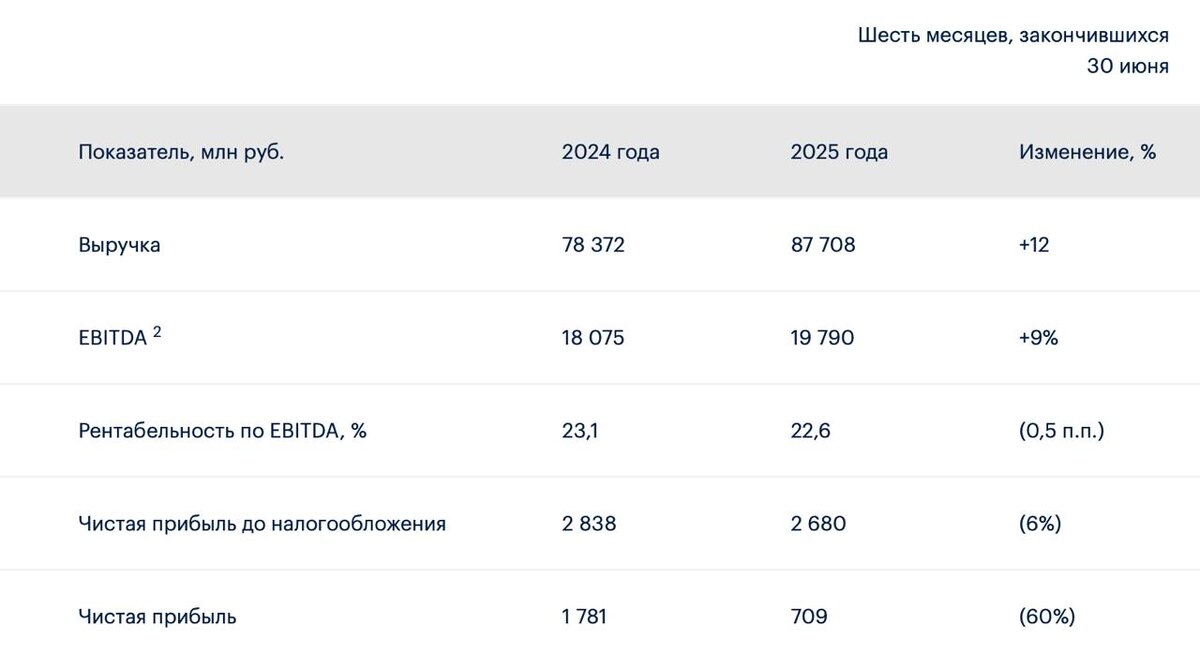This screenshot has height=657, width=1200.
Task: Select the EBITDA change value +9%
Action: point(1039,338)
